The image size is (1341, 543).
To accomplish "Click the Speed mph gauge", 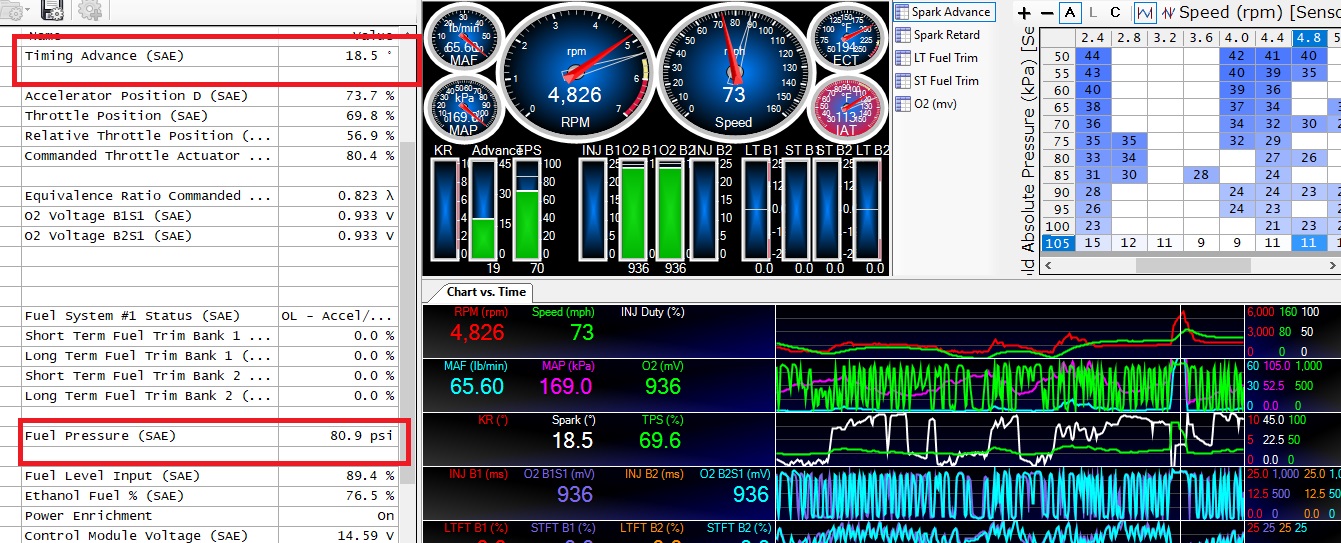I will [733, 70].
